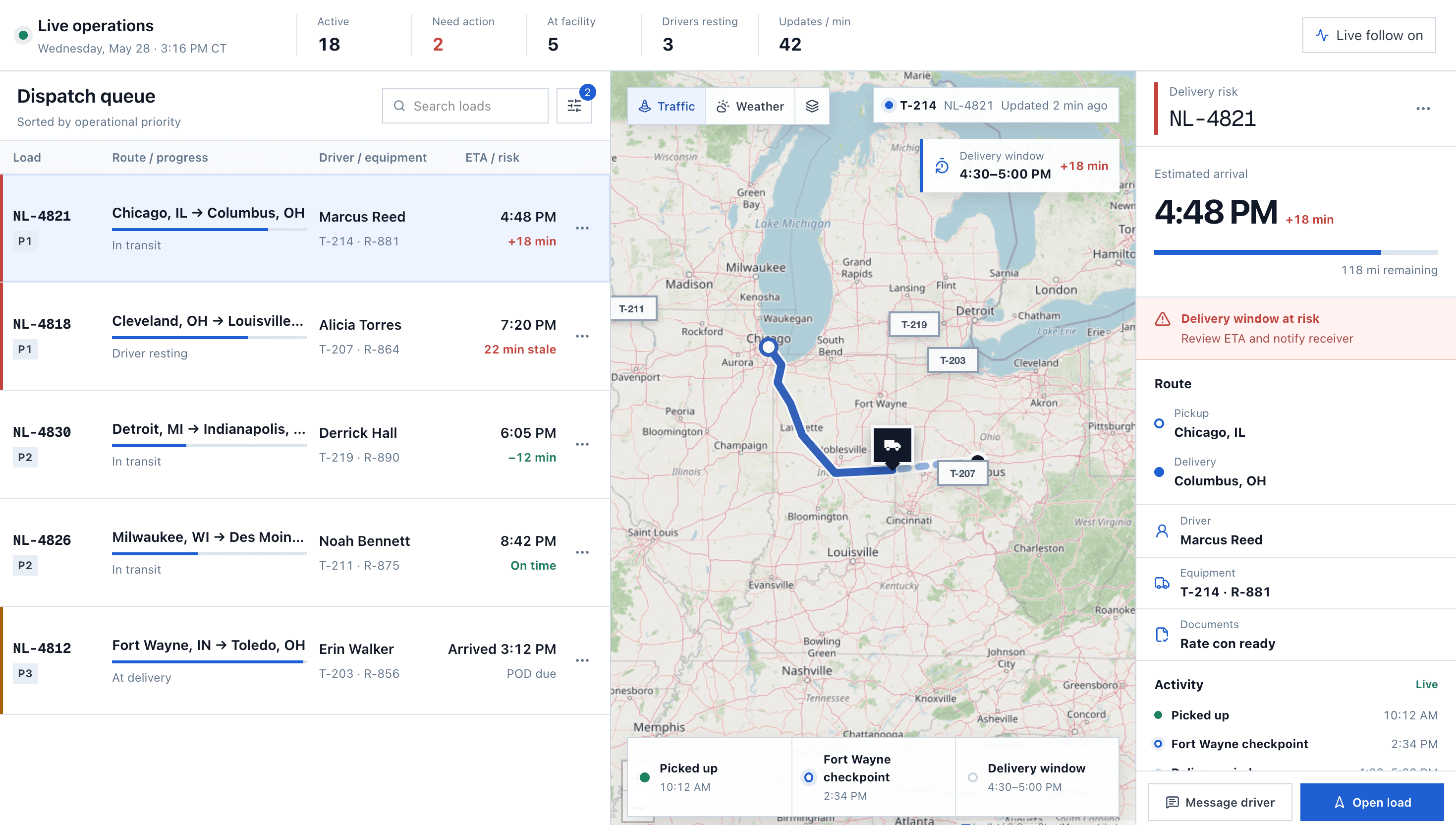Select the NL-4818 load row
The width and height of the screenshot is (1456, 825).
[x=305, y=337]
